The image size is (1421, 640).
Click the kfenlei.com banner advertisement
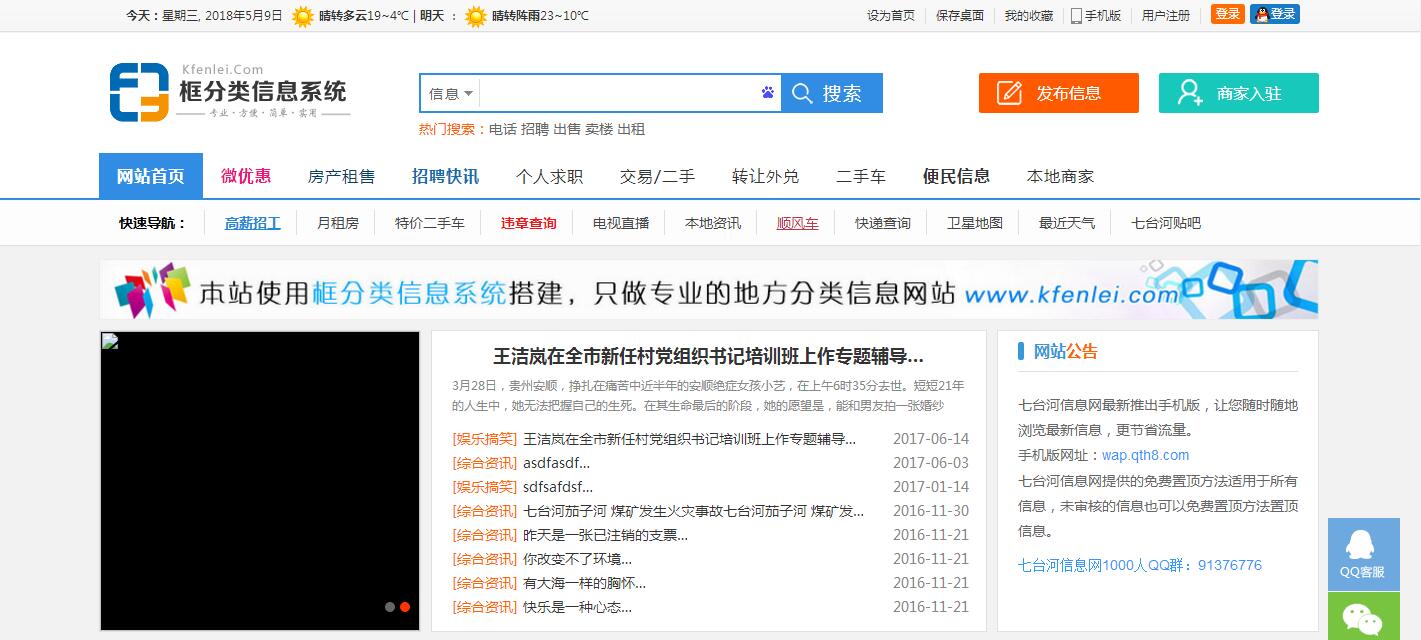tap(708, 290)
